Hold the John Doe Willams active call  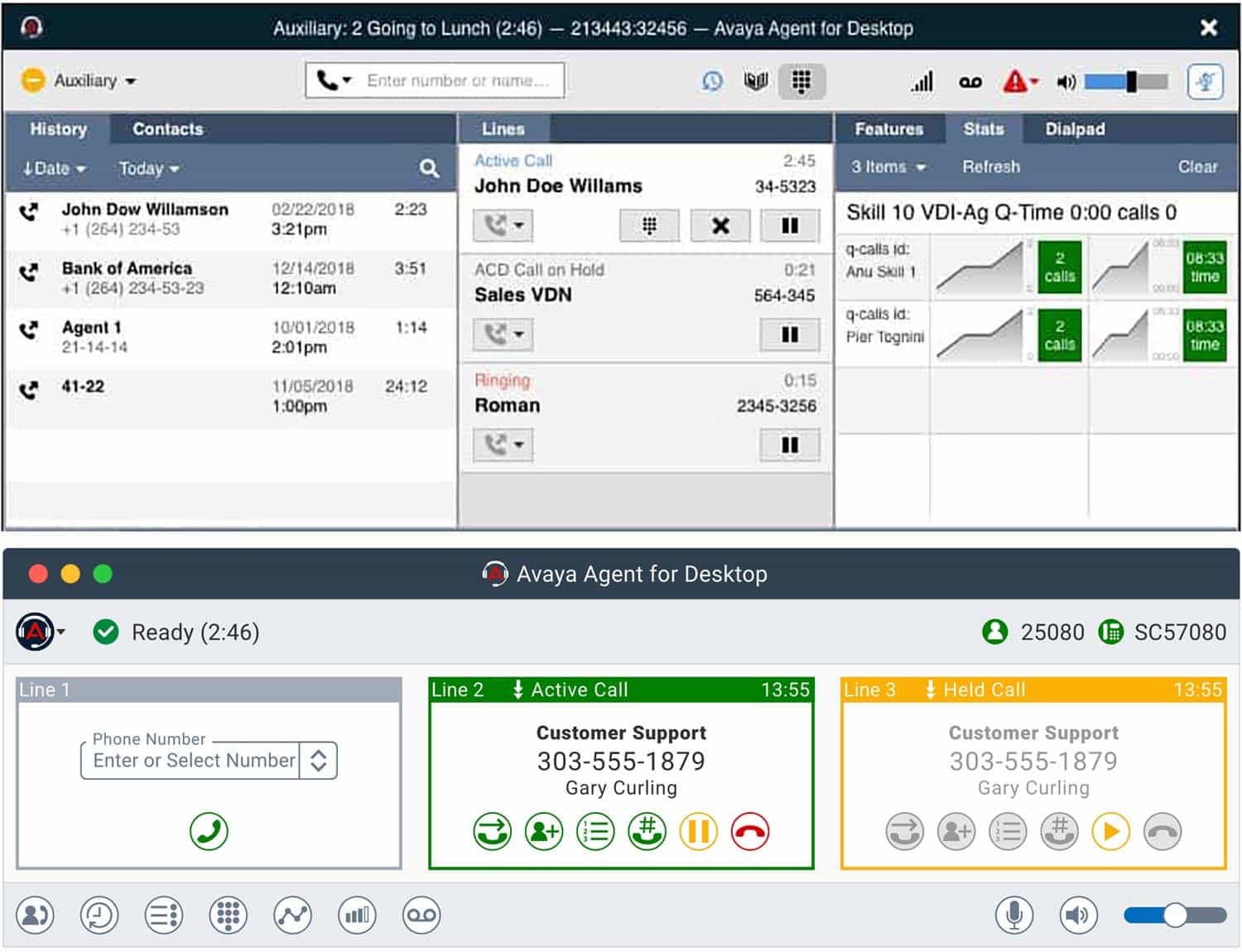790,225
